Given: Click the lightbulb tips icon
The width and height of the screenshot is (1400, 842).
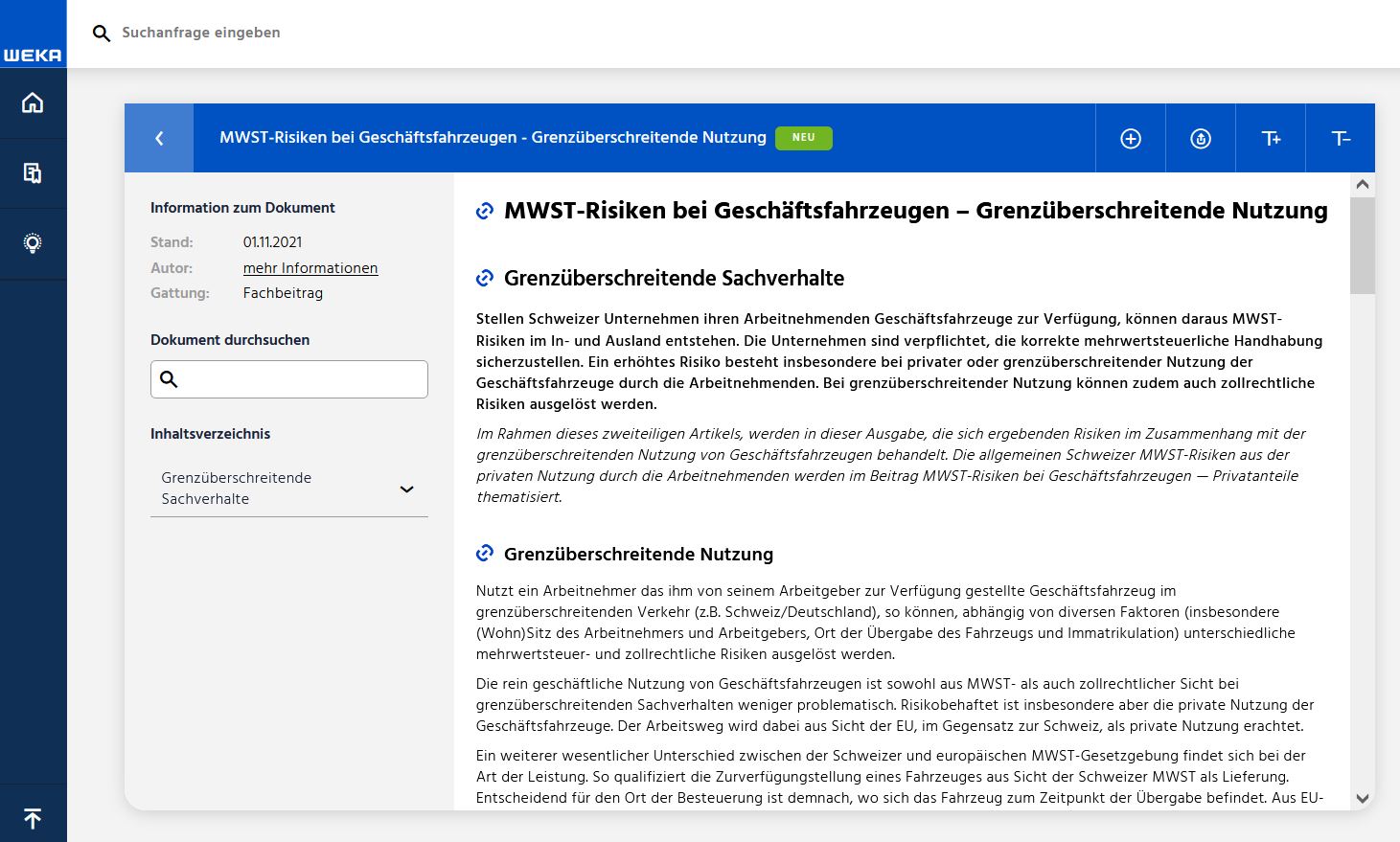Looking at the screenshot, I should click(x=33, y=243).
